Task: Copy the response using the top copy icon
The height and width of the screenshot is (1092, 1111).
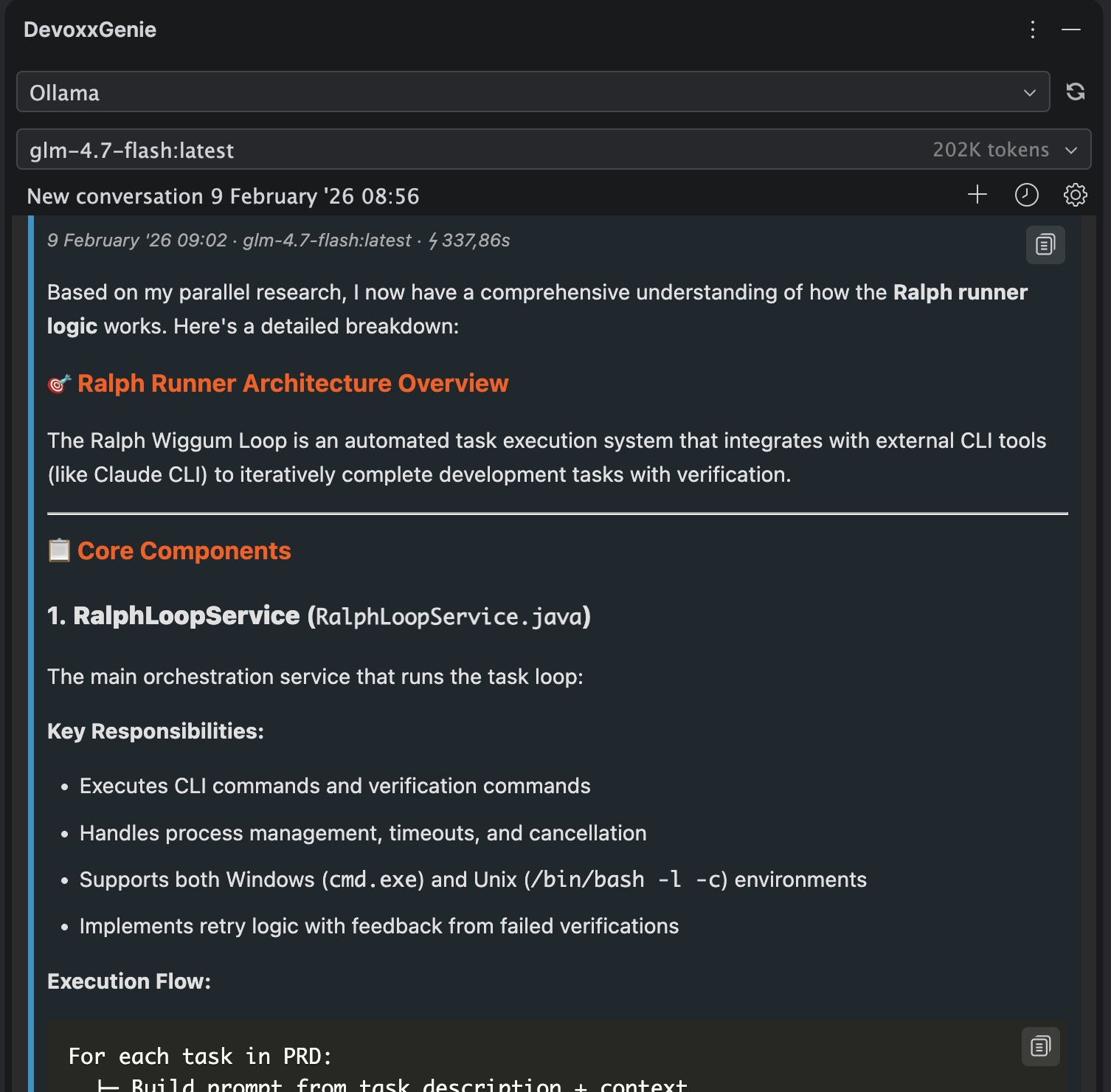Action: pos(1045,244)
